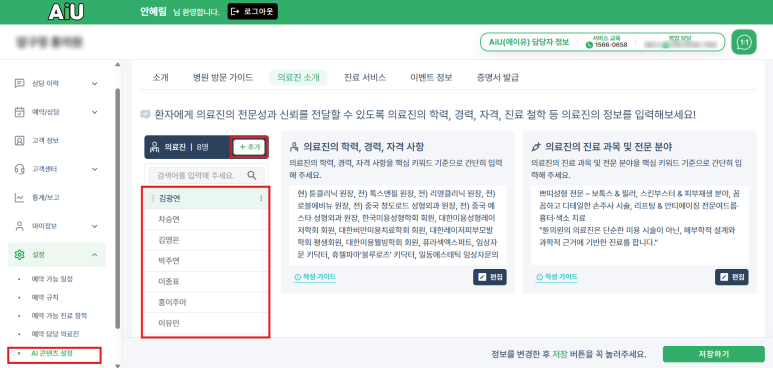Open 예약 가능 진료 항목 submenu
The height and width of the screenshot is (368, 773).
click(59, 316)
